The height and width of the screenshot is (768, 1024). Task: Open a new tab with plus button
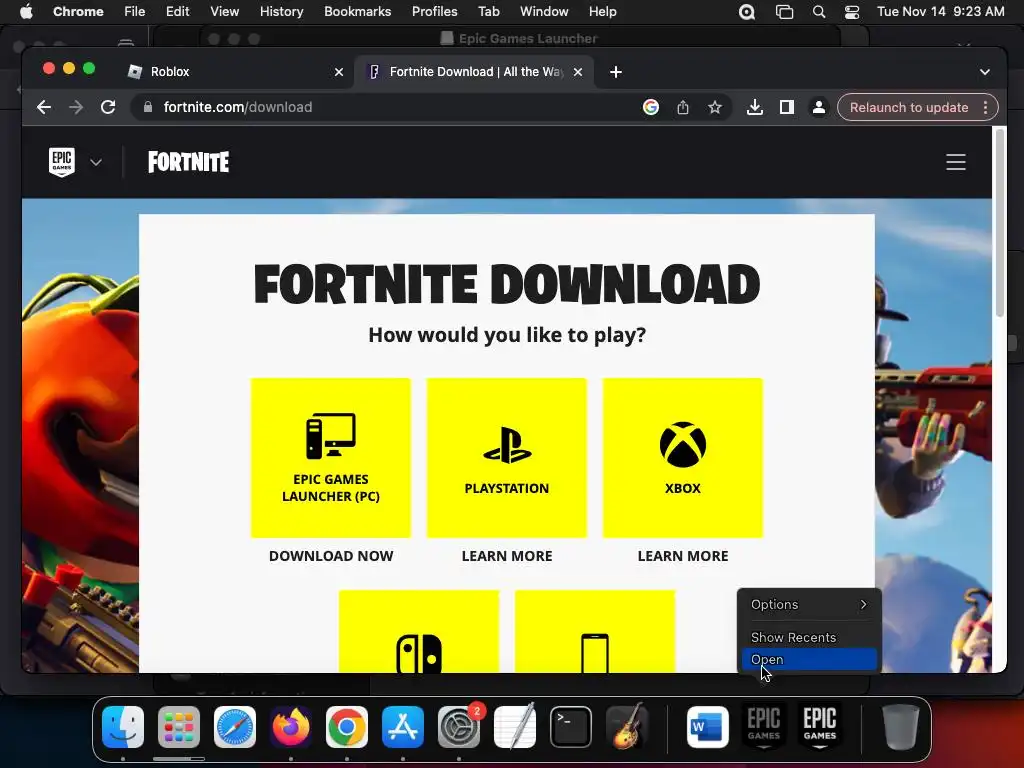coord(615,72)
